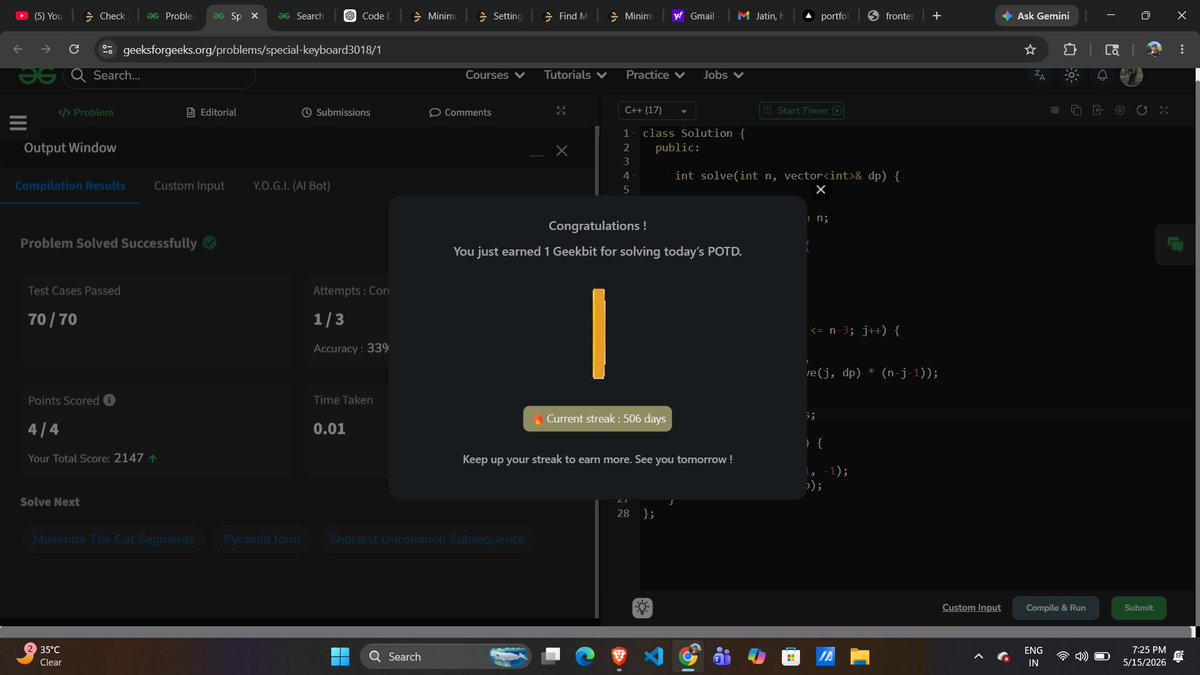Open Visual Studio Code from taskbar
Viewport: 1200px width, 675px height.
654,656
